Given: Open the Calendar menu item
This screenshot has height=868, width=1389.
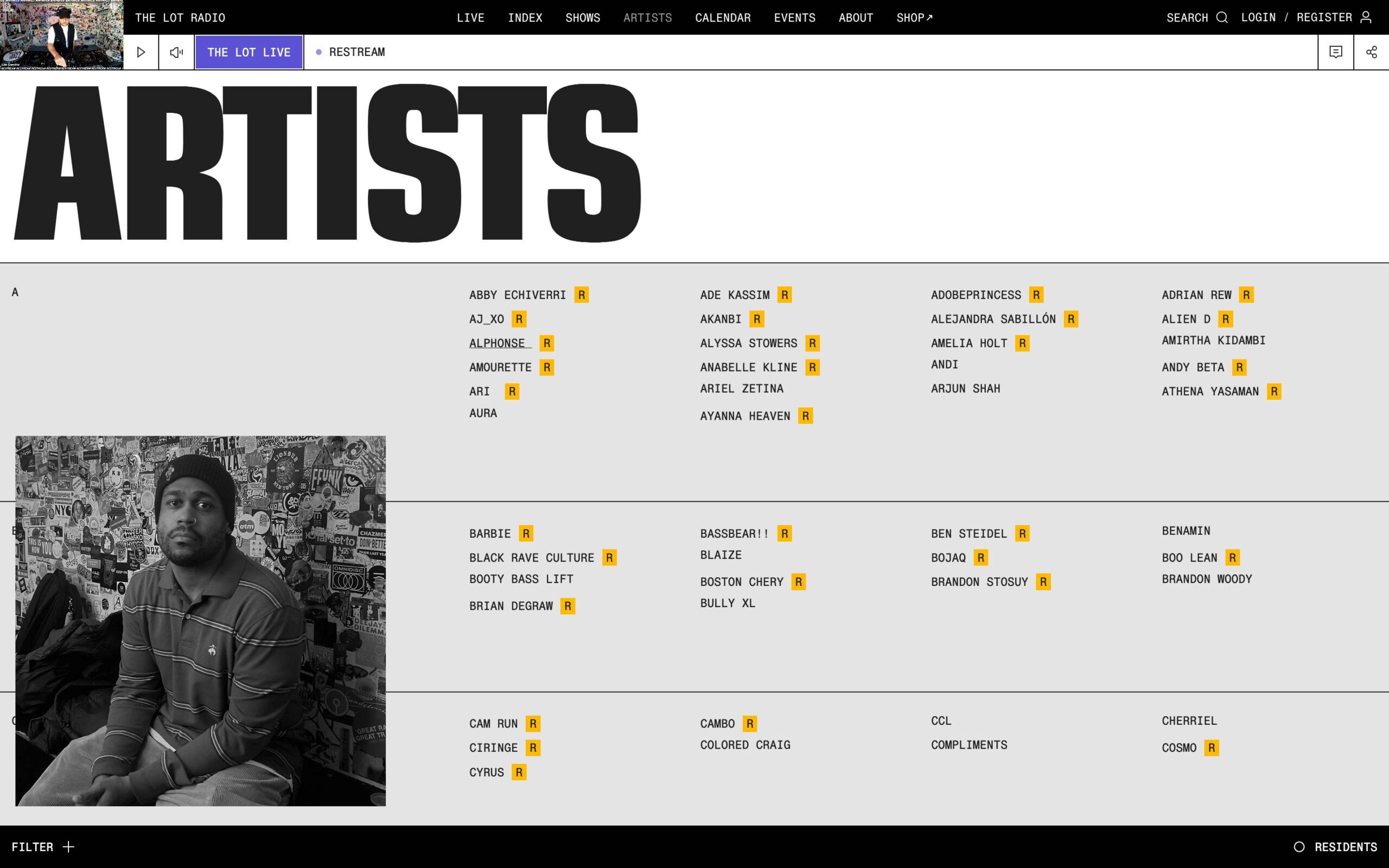Looking at the screenshot, I should (723, 18).
